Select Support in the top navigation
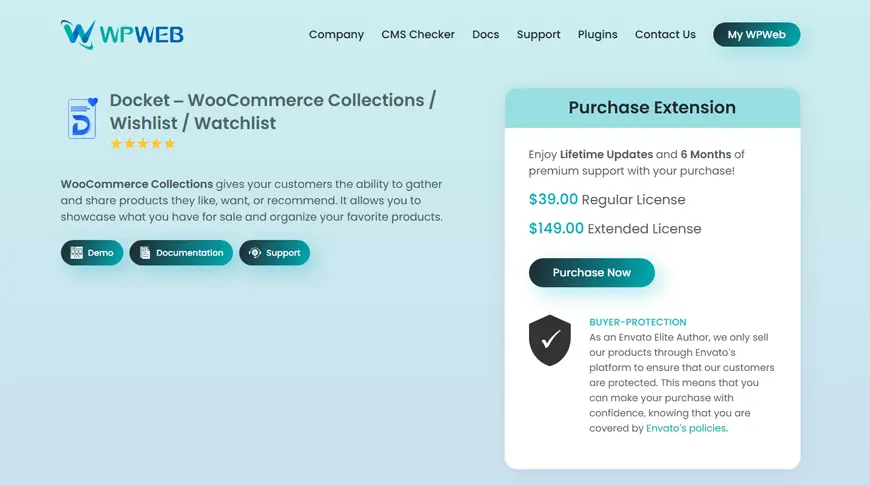The width and height of the screenshot is (870, 485). [538, 34]
